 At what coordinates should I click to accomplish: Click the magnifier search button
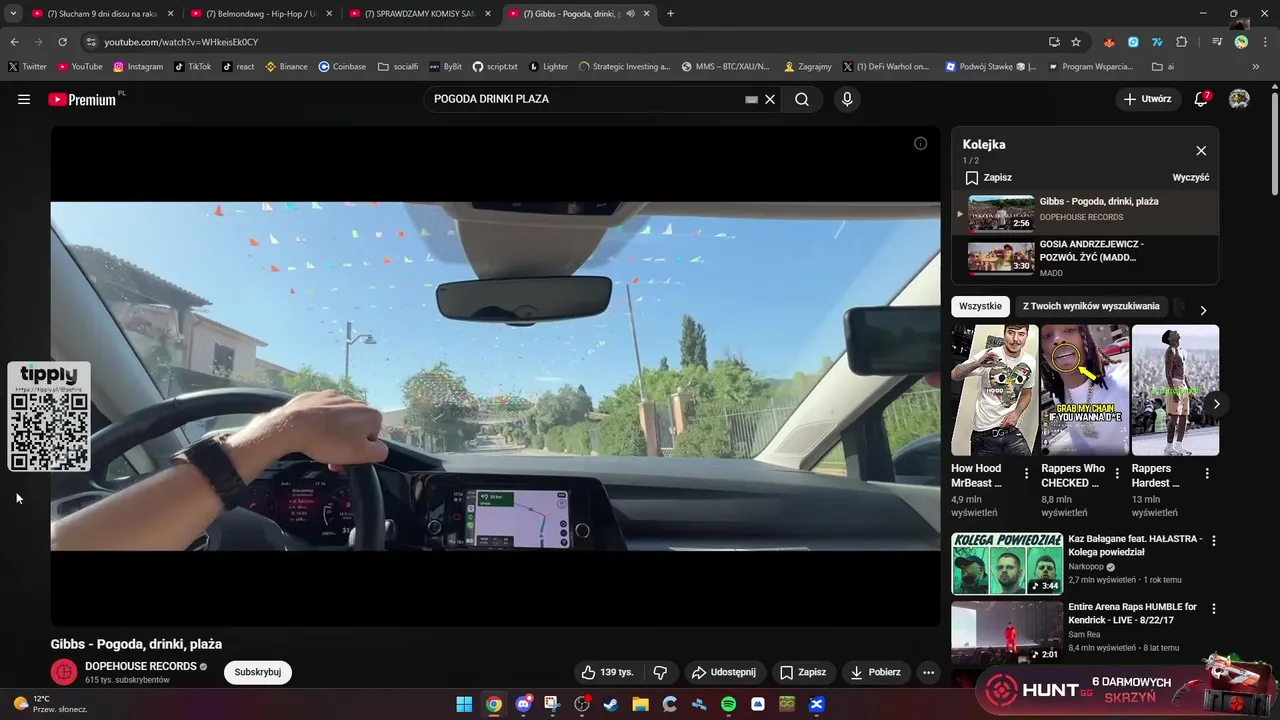pos(802,99)
